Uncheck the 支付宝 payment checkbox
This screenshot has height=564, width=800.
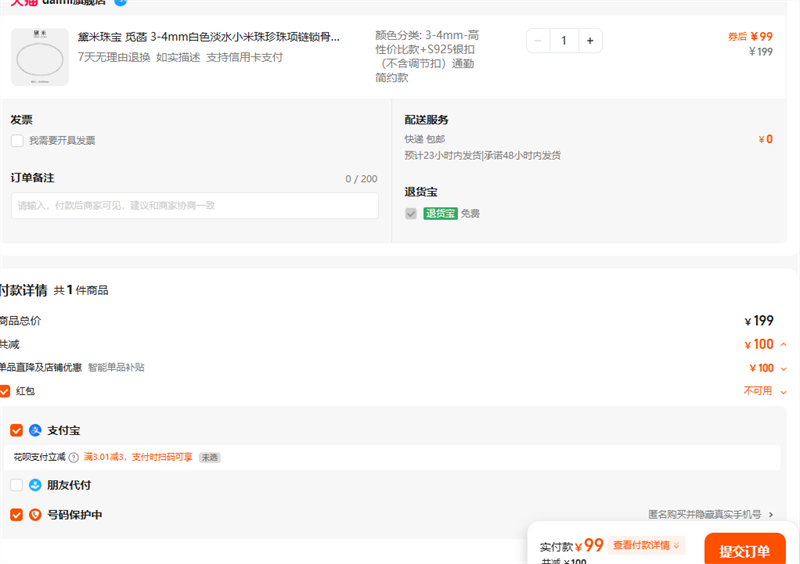tap(16, 430)
